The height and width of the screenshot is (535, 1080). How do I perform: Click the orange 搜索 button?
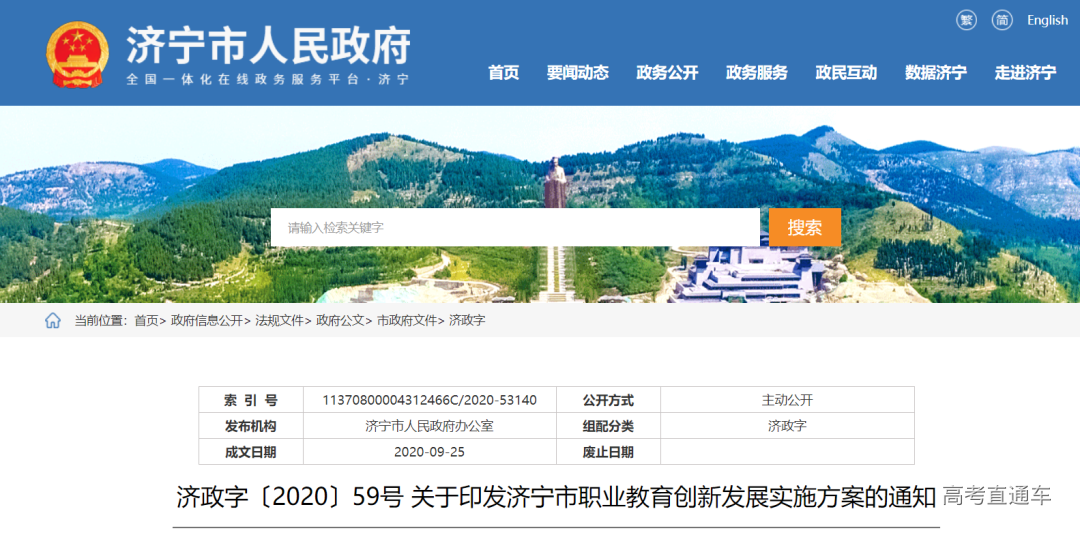pyautogui.click(x=804, y=227)
